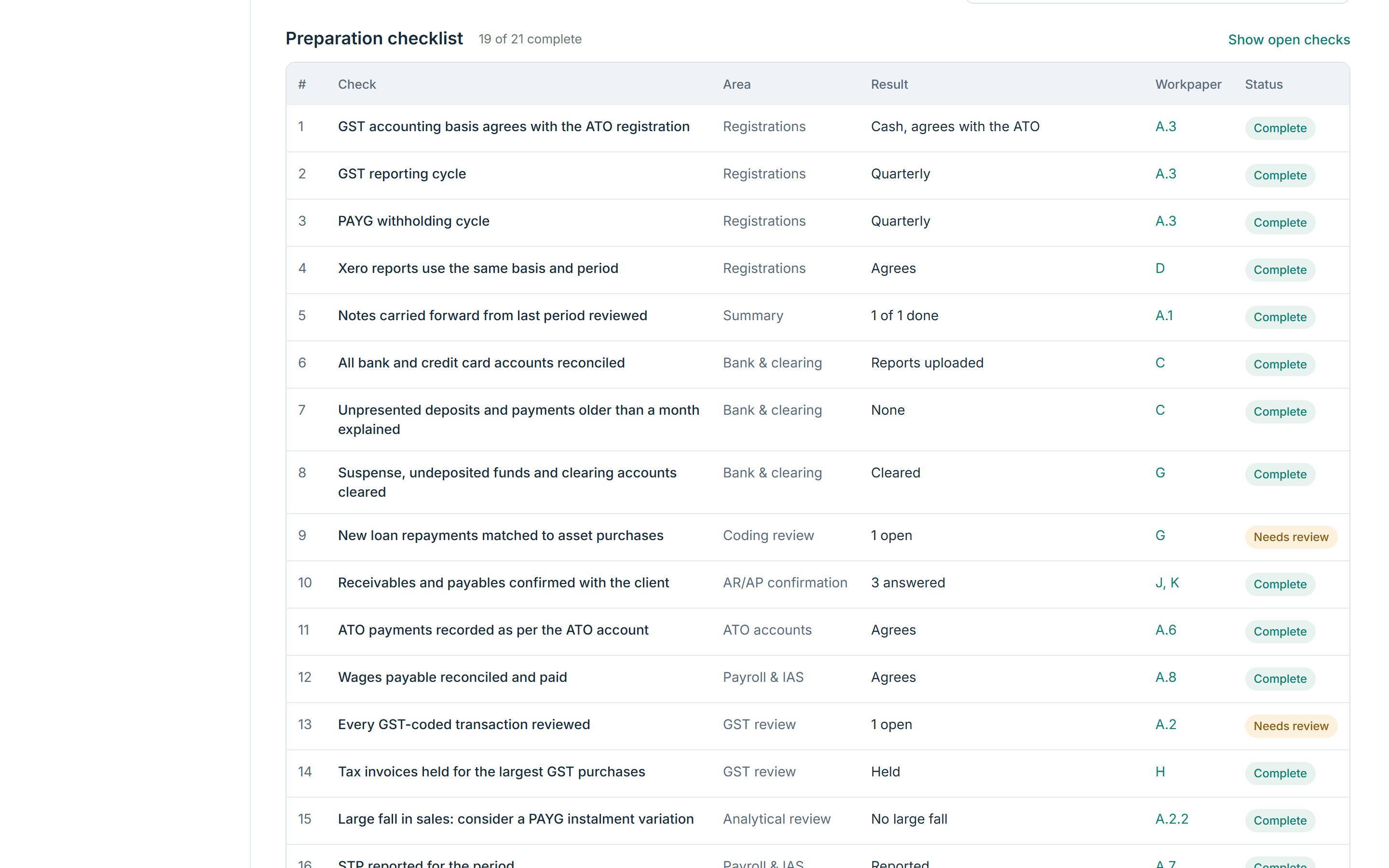Open workpaper G for new loan repayments

pyautogui.click(x=1159, y=535)
